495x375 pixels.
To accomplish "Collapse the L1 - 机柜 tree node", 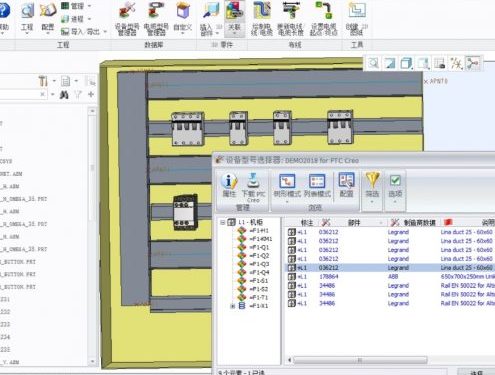I will click(x=222, y=222).
